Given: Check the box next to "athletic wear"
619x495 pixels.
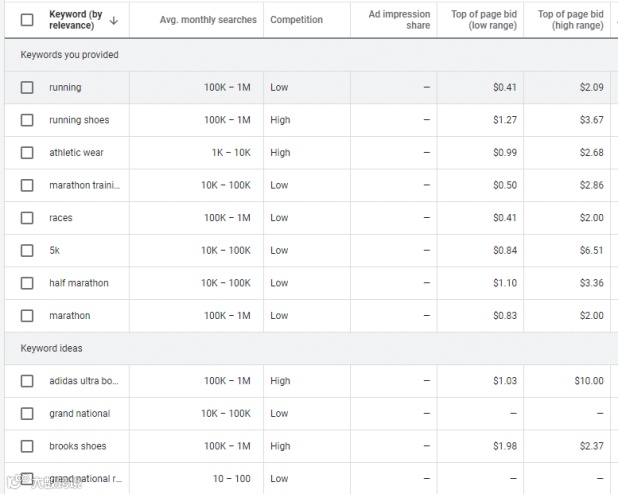Looking at the screenshot, I should point(27,153).
